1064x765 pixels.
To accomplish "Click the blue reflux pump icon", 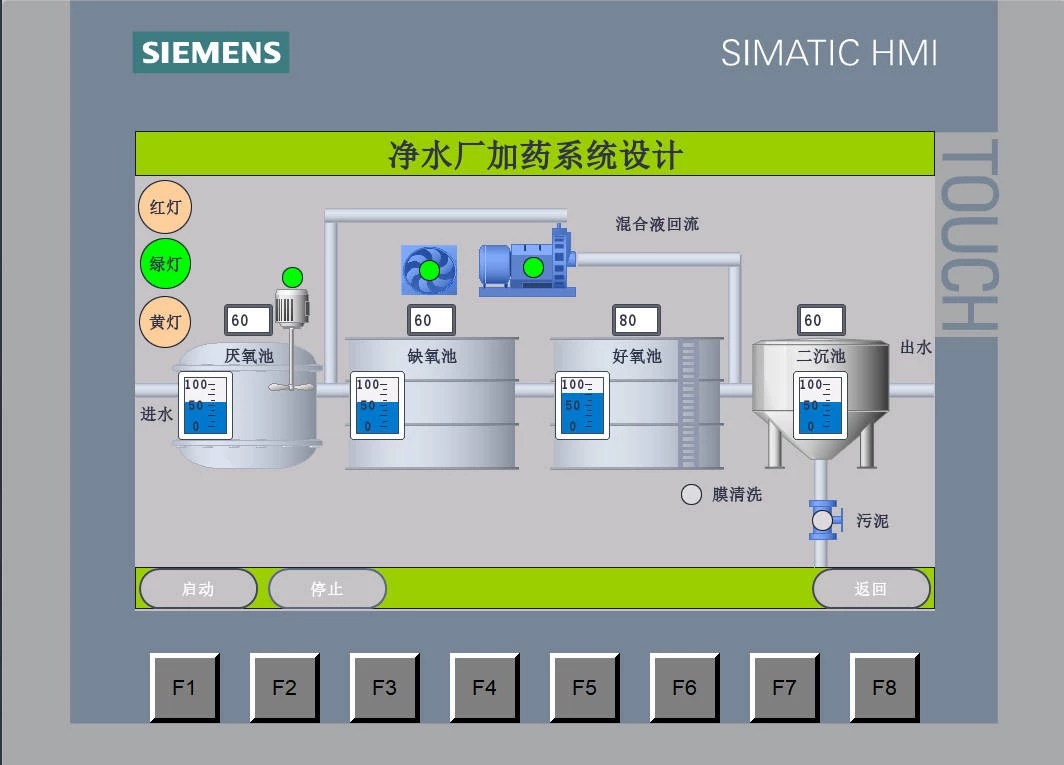I will (527, 263).
